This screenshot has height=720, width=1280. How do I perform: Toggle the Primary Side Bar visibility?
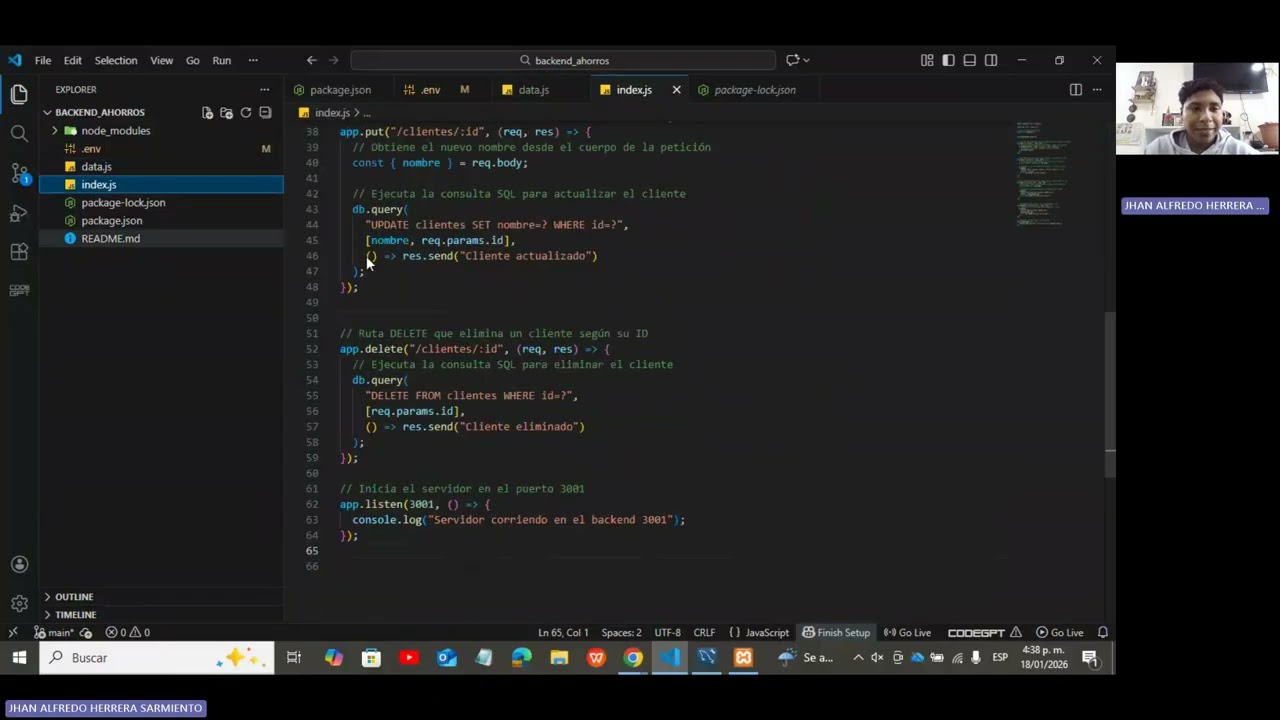pos(948,60)
